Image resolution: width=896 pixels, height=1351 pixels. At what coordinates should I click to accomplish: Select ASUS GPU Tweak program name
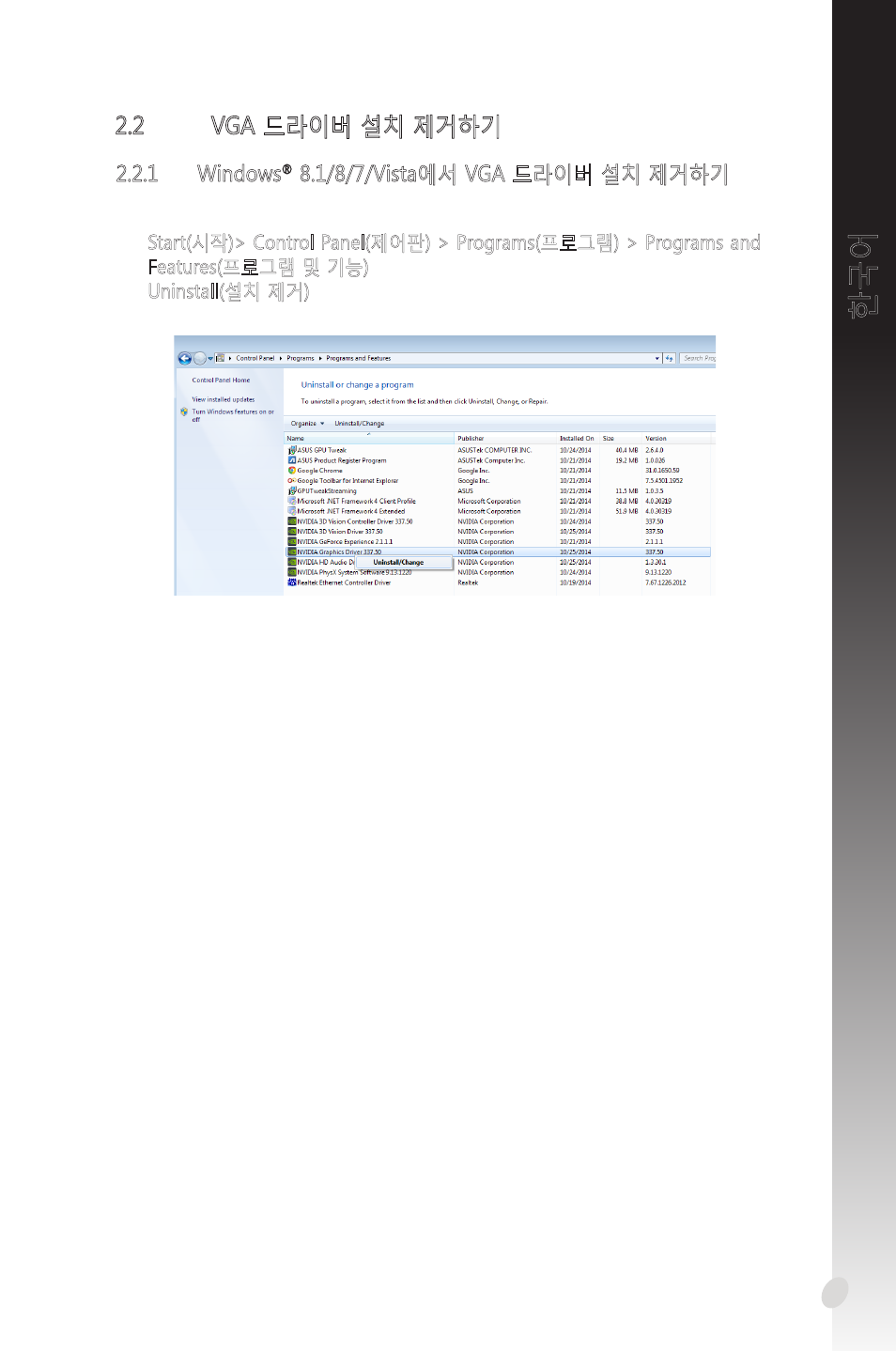pos(322,450)
